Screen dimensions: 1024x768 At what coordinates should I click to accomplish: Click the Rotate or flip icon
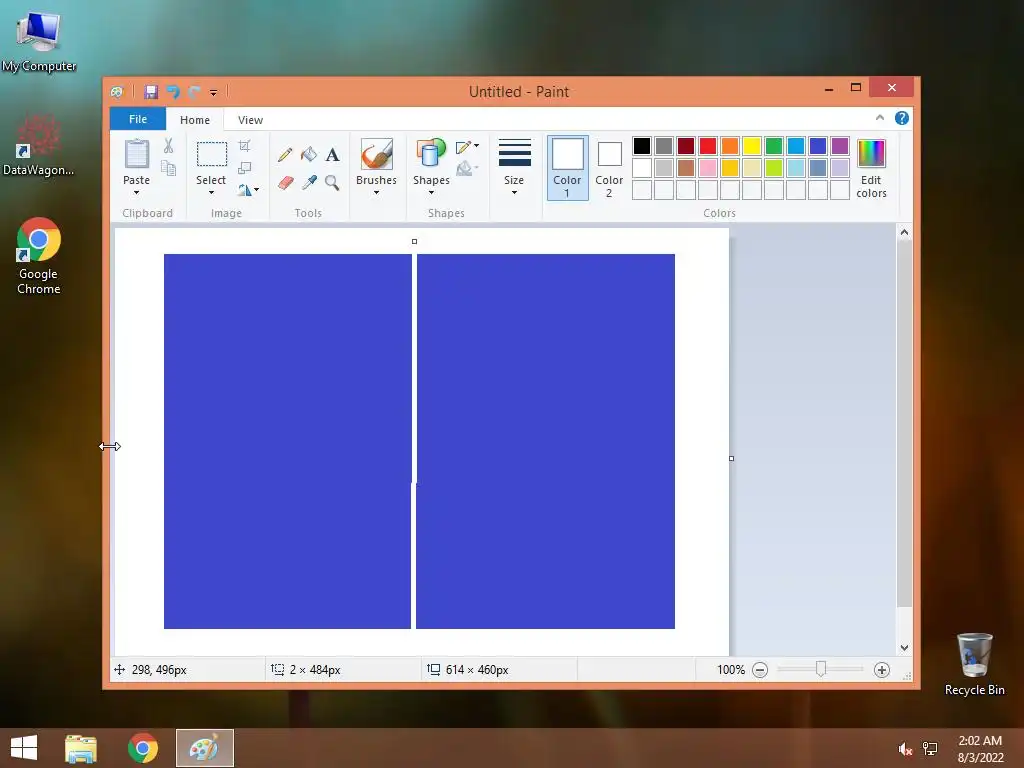click(245, 190)
